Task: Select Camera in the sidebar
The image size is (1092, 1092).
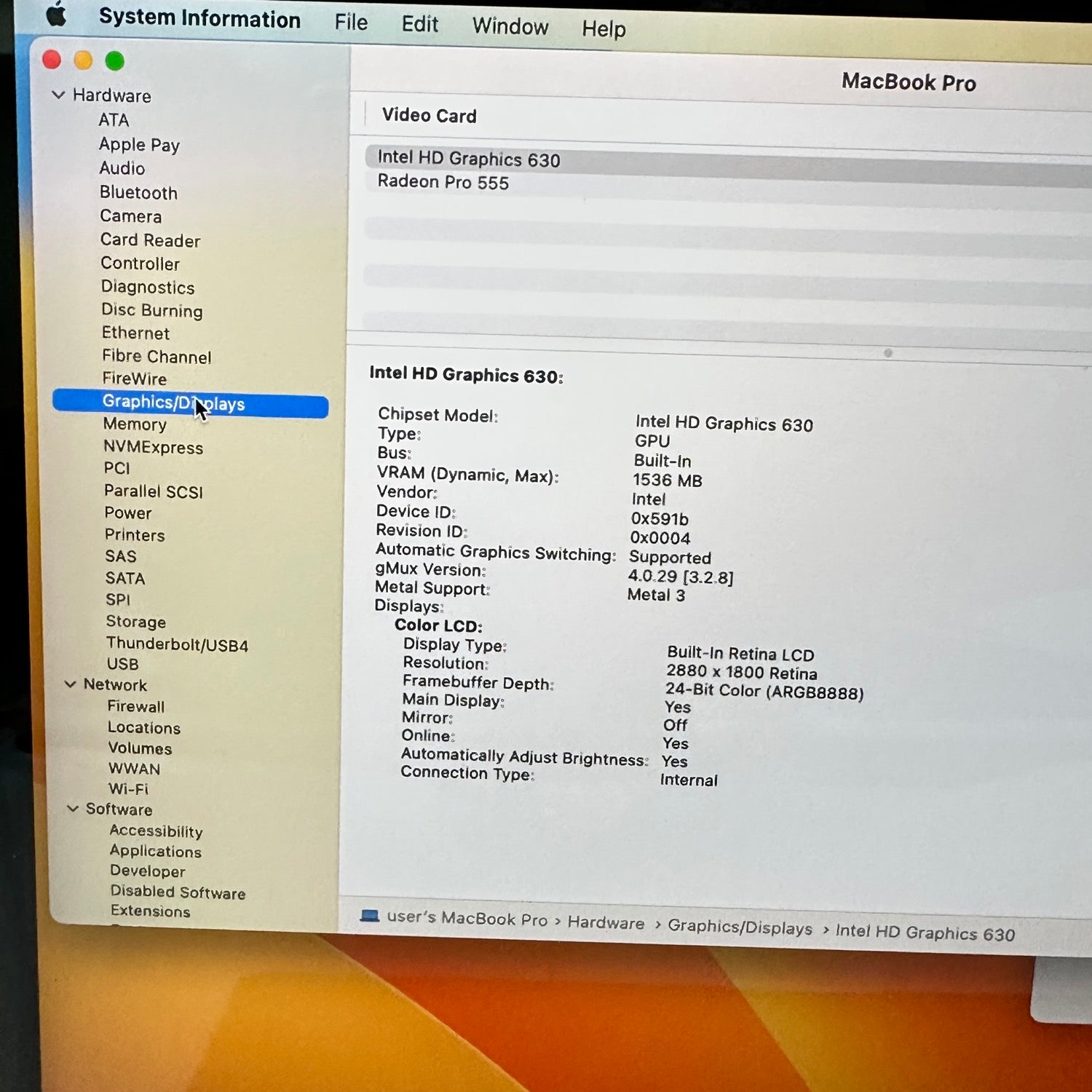Action: point(131,216)
